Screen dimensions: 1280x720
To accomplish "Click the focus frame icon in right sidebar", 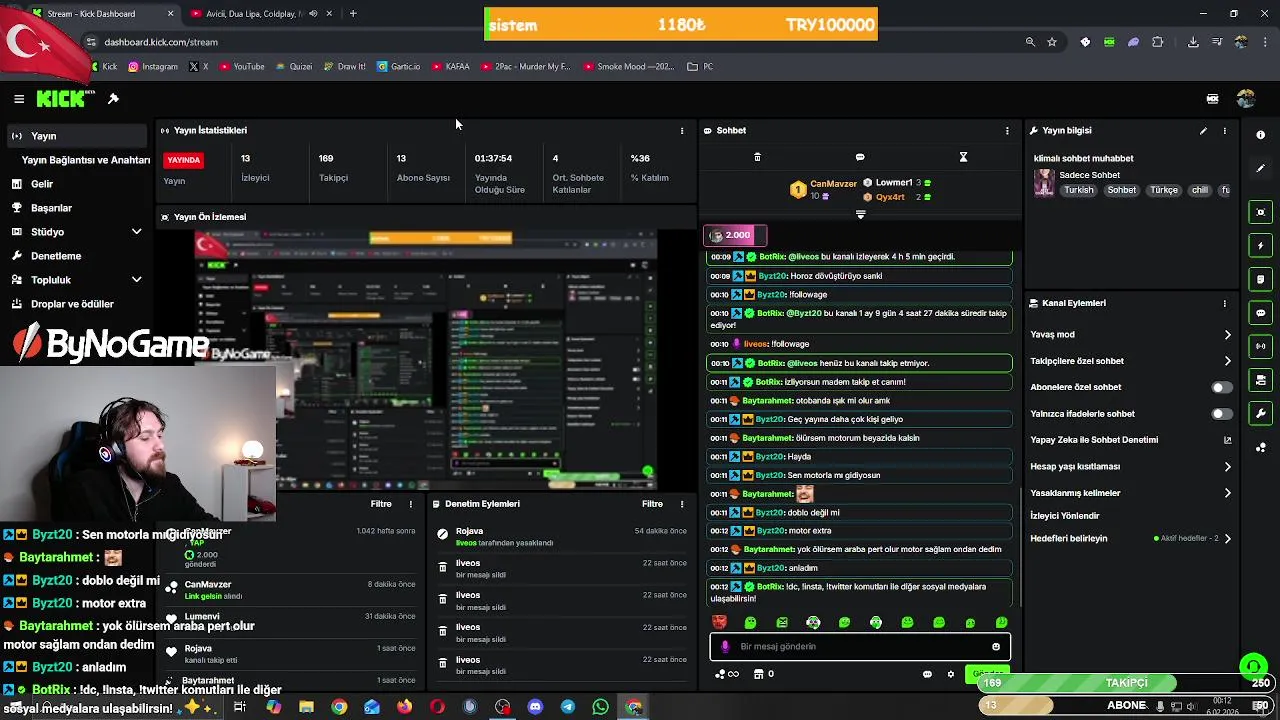I will (x=1260, y=212).
